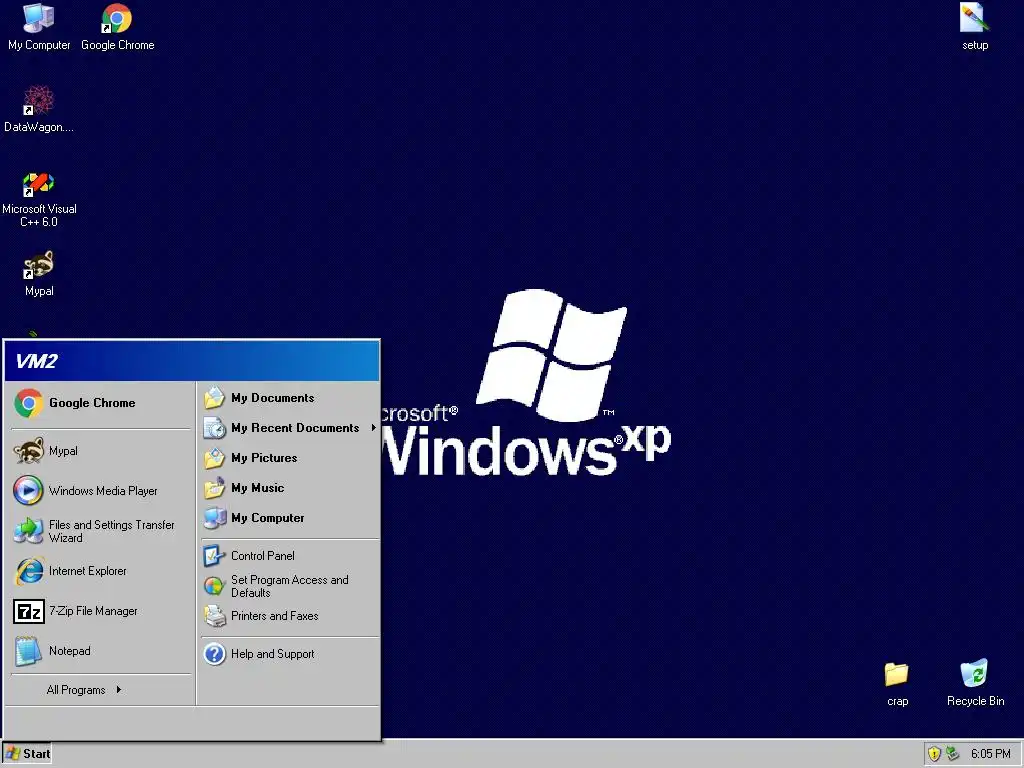Screen dimensions: 1024x768
Task: Click the 7-Zip File Manager icon
Action: pos(29,611)
